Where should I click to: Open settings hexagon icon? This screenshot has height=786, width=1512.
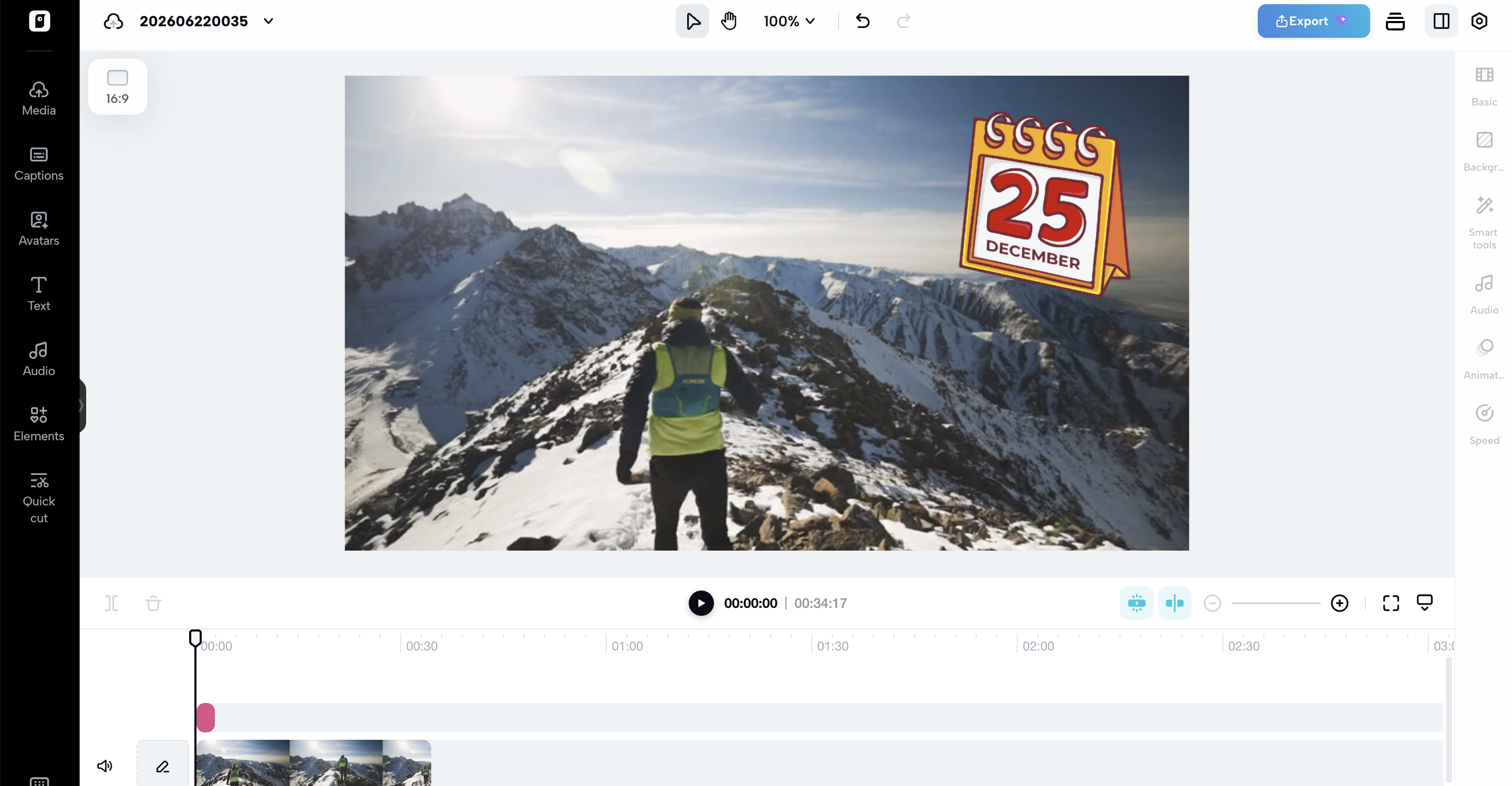[x=1478, y=21]
